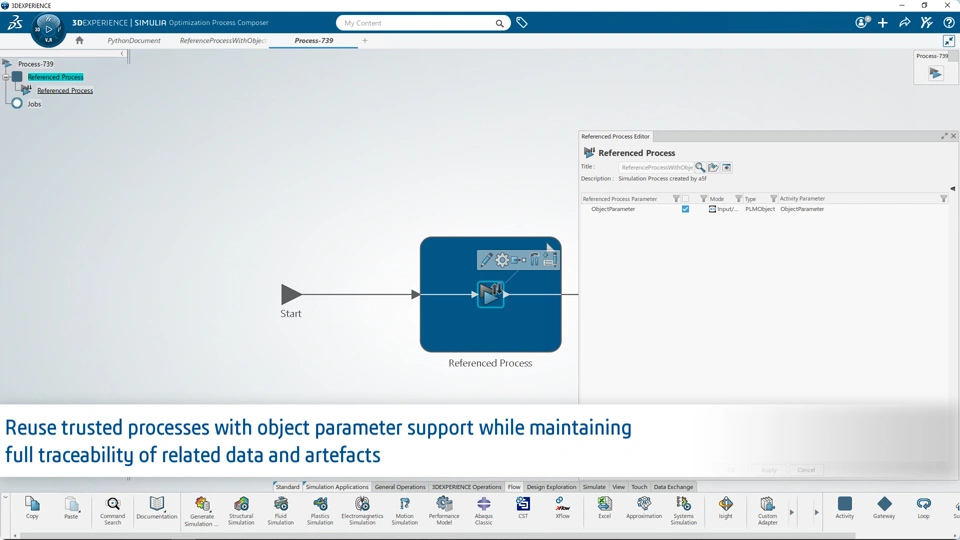
Task: Insert an Activity flow element
Action: [x=844, y=508]
